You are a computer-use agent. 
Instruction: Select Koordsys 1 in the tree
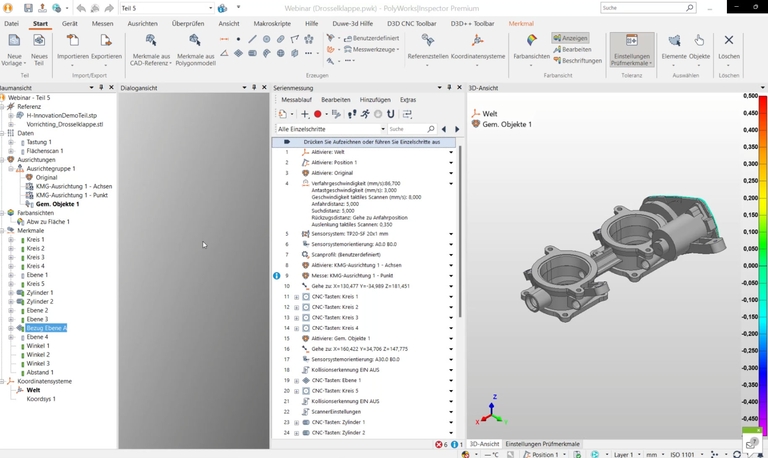click(41, 399)
